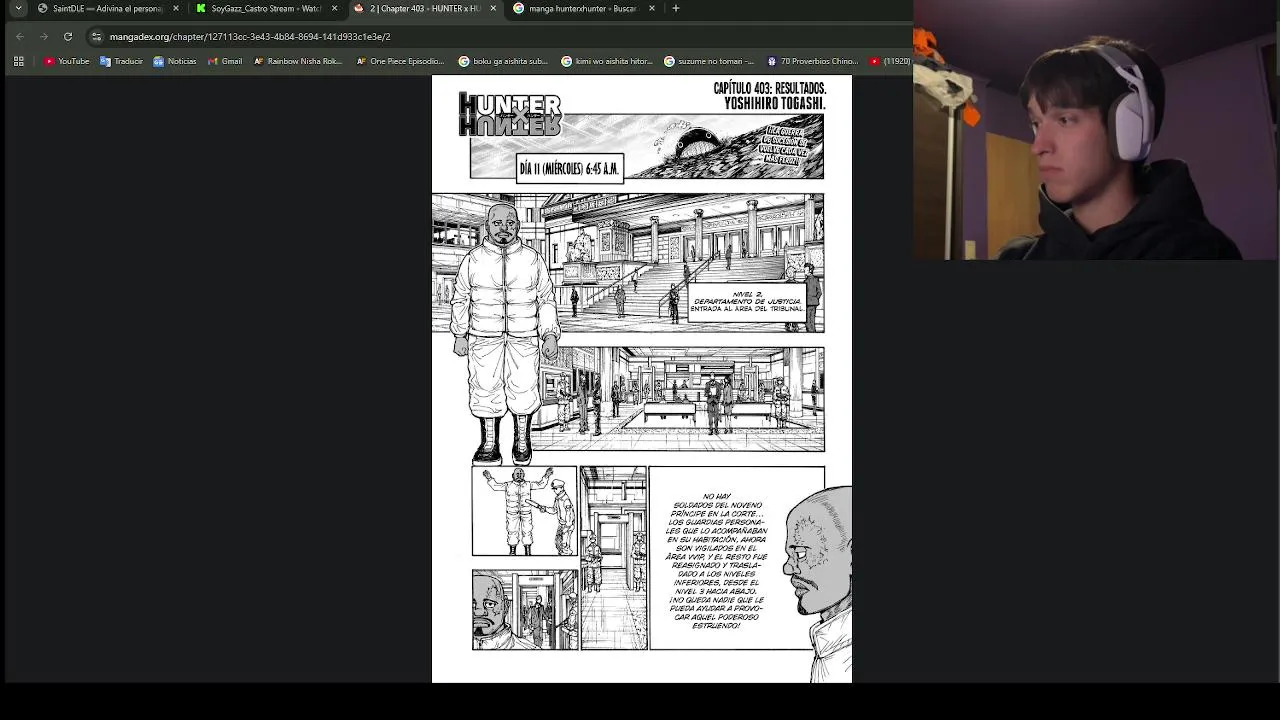
Task: Open the Traducir bookmark
Action: pos(121,61)
